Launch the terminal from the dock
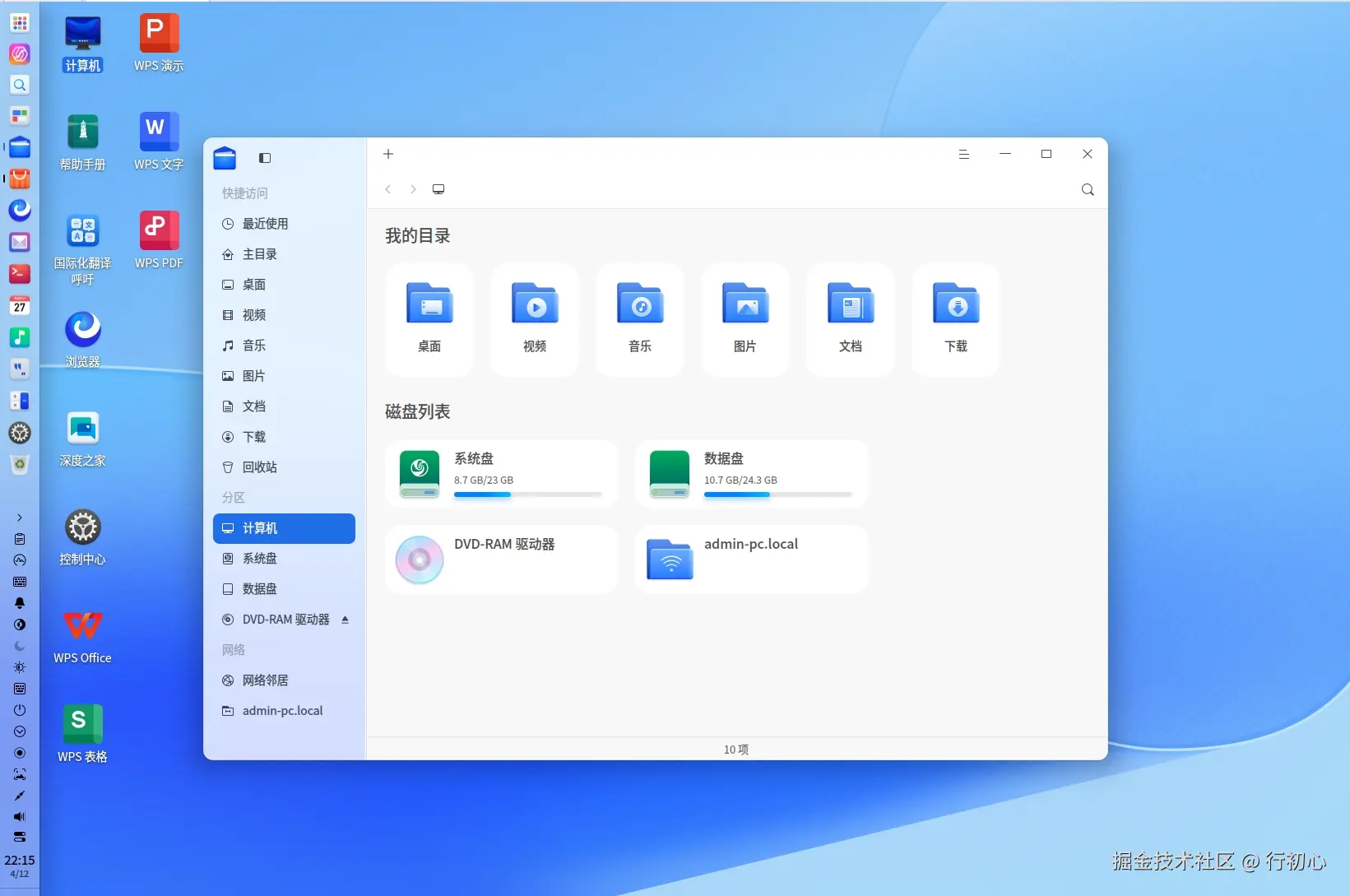Screen dimensions: 1350x896 pyautogui.click(x=20, y=273)
